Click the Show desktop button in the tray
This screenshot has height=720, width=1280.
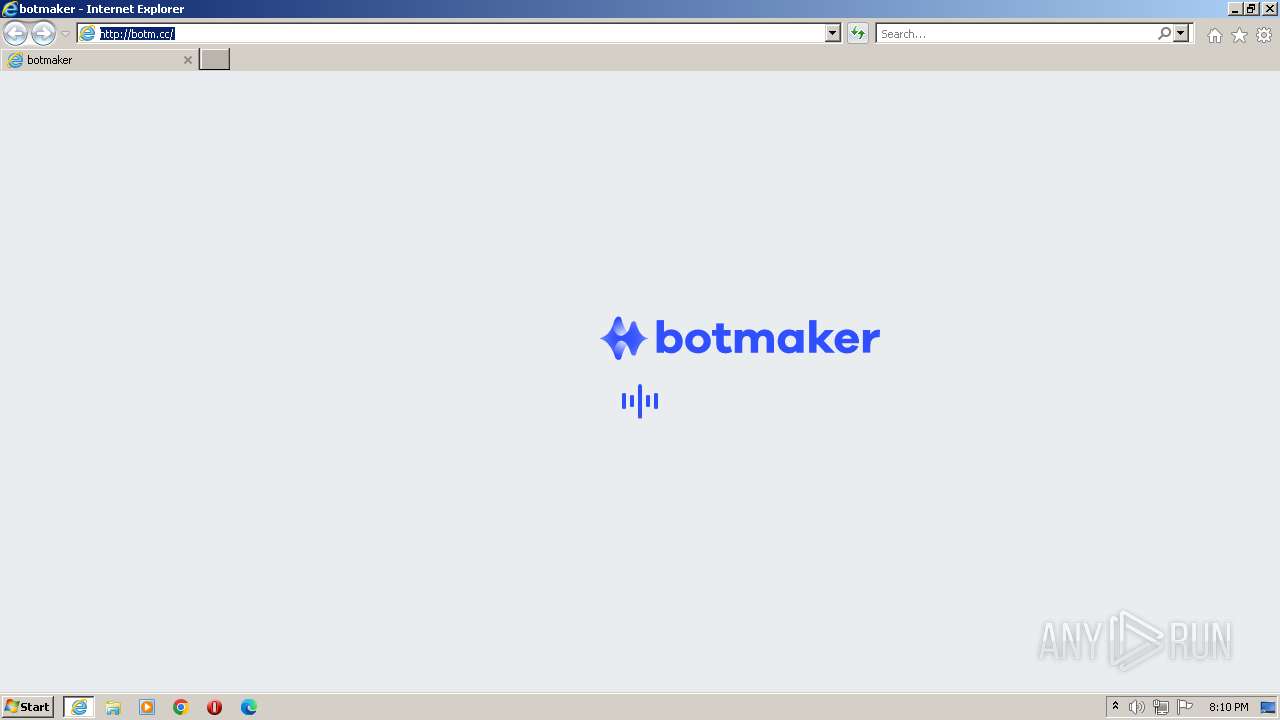point(1268,707)
